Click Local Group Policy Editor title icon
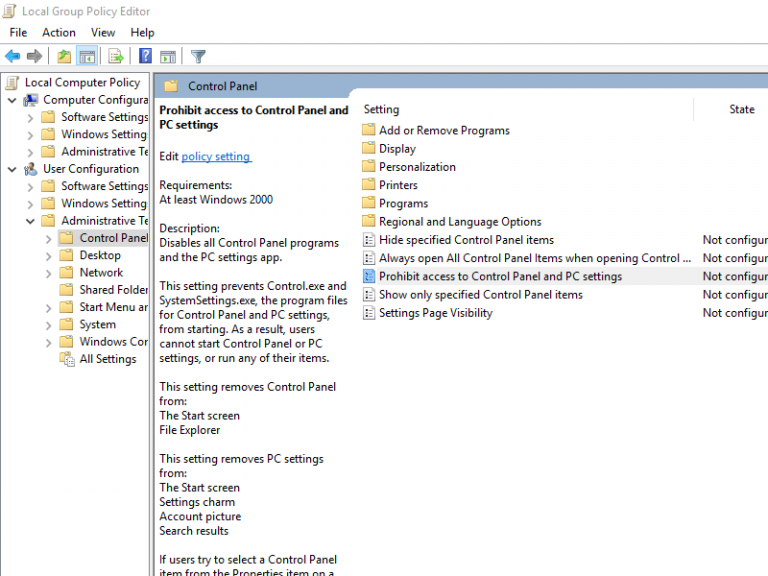768x576 pixels. click(x=10, y=11)
